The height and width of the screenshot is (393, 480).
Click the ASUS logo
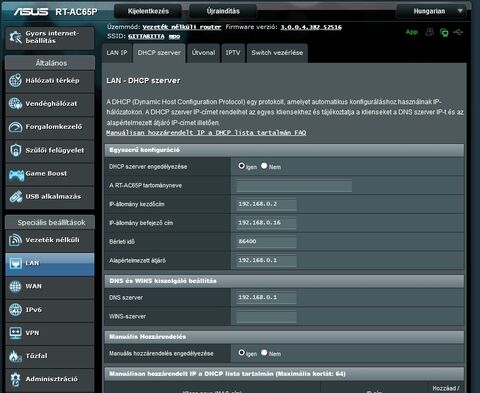[x=31, y=12]
